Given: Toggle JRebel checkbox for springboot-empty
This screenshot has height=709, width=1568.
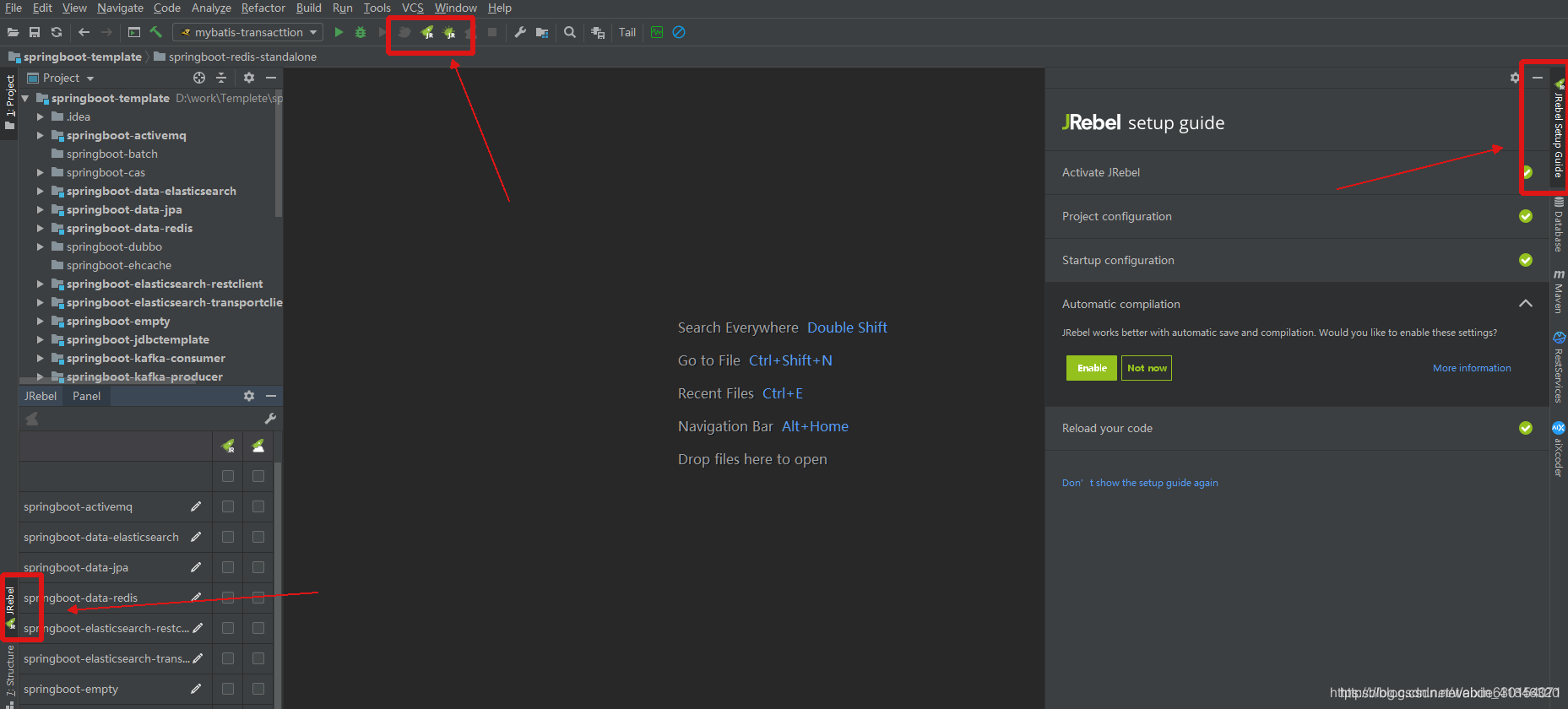Looking at the screenshot, I should pyautogui.click(x=228, y=689).
